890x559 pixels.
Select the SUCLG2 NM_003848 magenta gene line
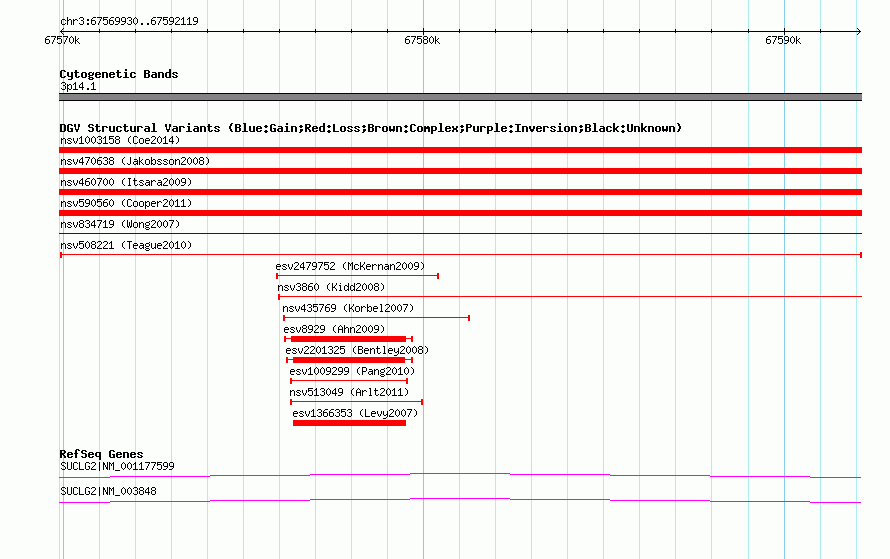point(460,500)
